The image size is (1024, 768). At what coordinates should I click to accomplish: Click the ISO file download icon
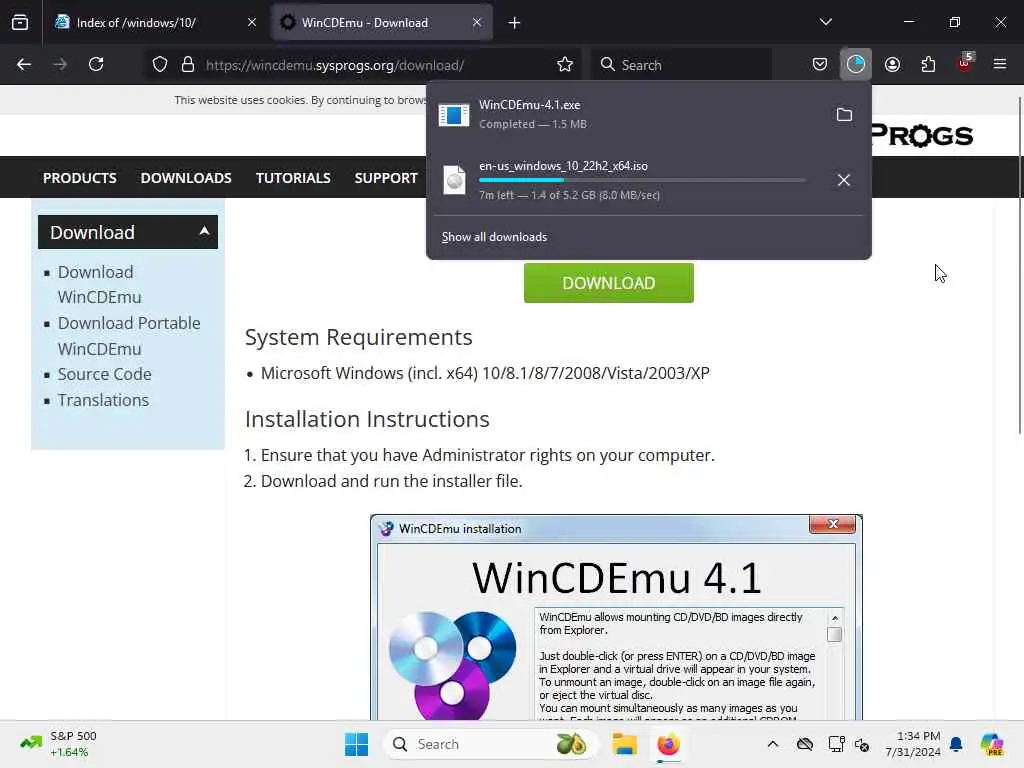pyautogui.click(x=454, y=180)
